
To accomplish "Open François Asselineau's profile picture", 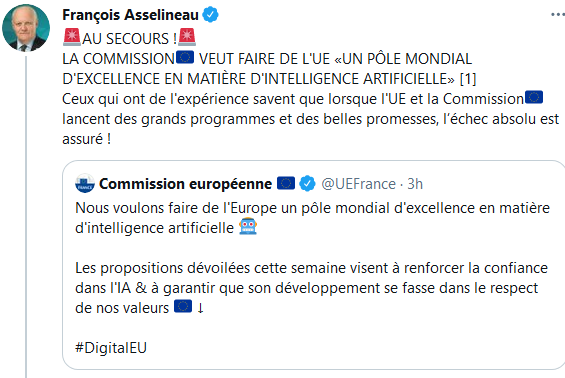I will pyautogui.click(x=26, y=28).
